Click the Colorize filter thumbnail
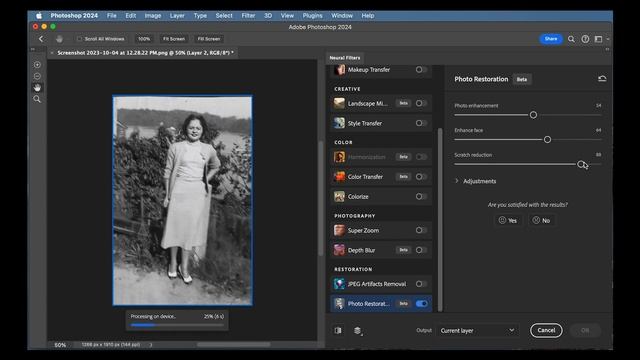The image size is (640, 360). (x=339, y=196)
